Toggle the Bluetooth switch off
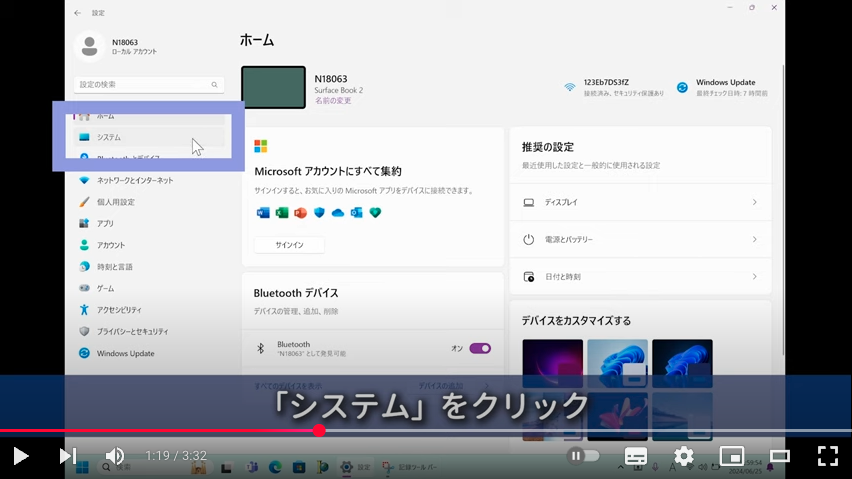Image resolution: width=852 pixels, height=479 pixels. (480, 349)
